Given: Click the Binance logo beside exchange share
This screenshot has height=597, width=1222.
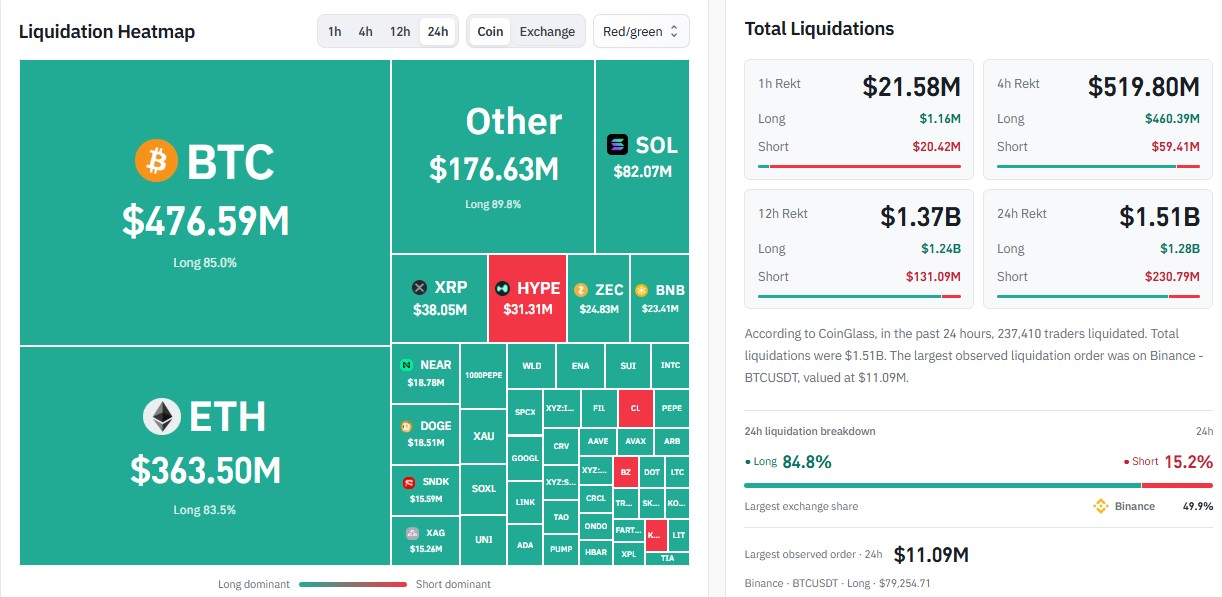Looking at the screenshot, I should 1101,506.
